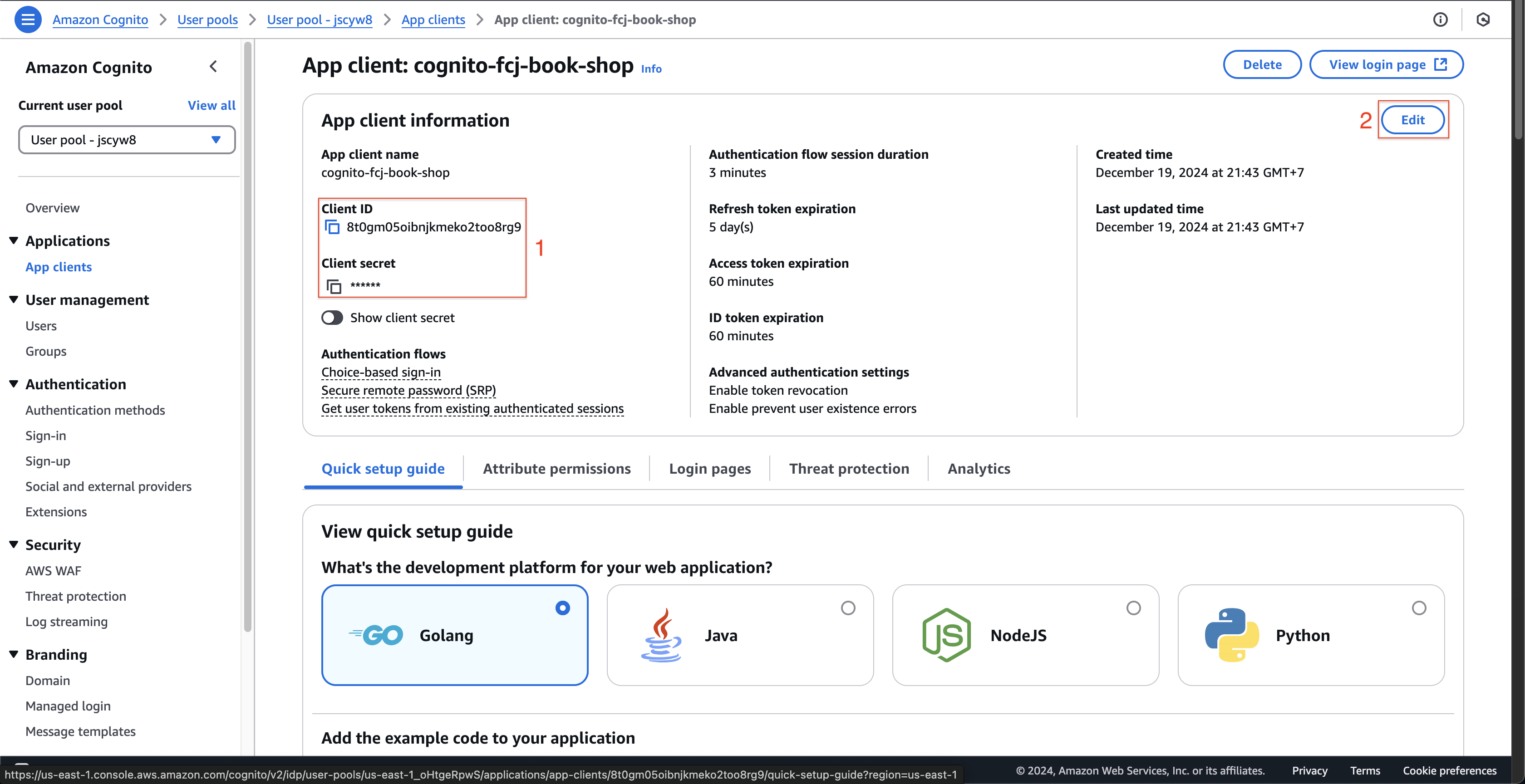Open Sign-in in sidebar
The width and height of the screenshot is (1525, 784).
coord(45,436)
